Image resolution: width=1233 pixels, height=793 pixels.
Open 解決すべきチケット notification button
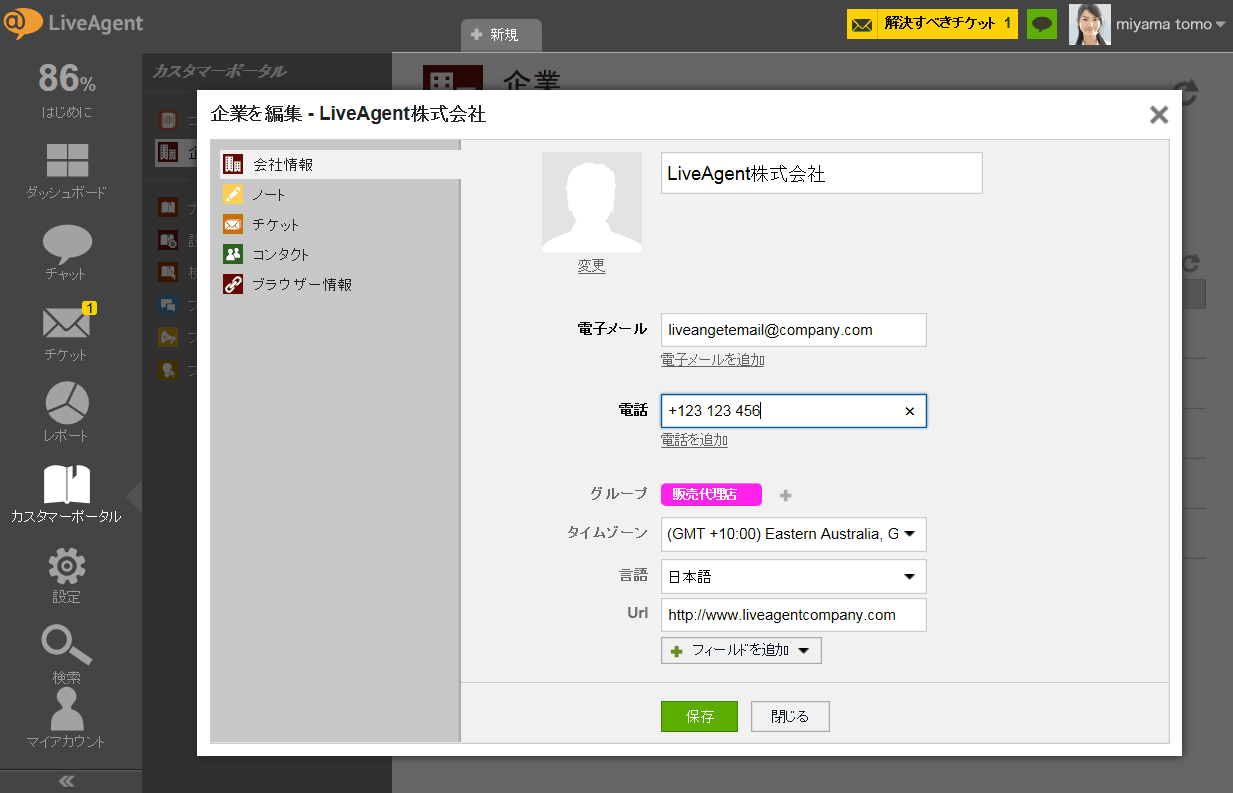point(932,24)
